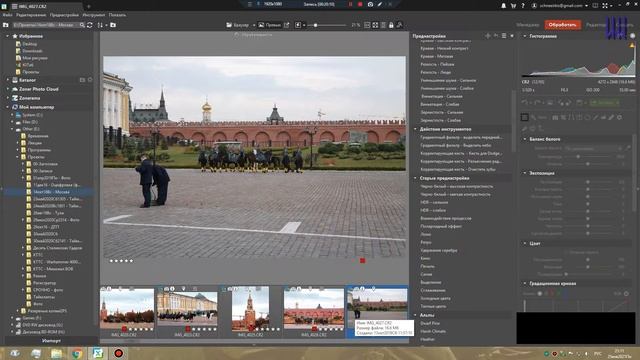Switch to the Менеджер module tab

[x=527, y=25]
